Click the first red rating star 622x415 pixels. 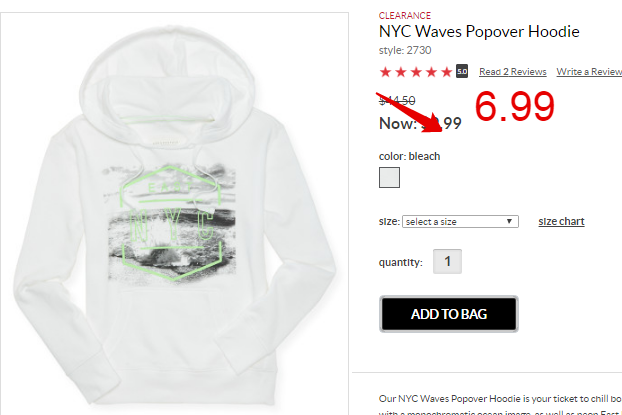click(x=385, y=72)
